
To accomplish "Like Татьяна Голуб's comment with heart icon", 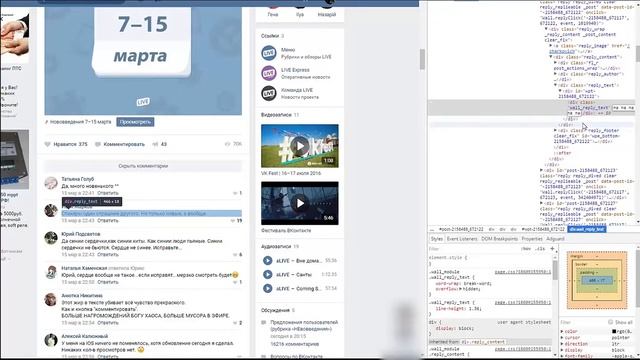I will coord(235,193).
